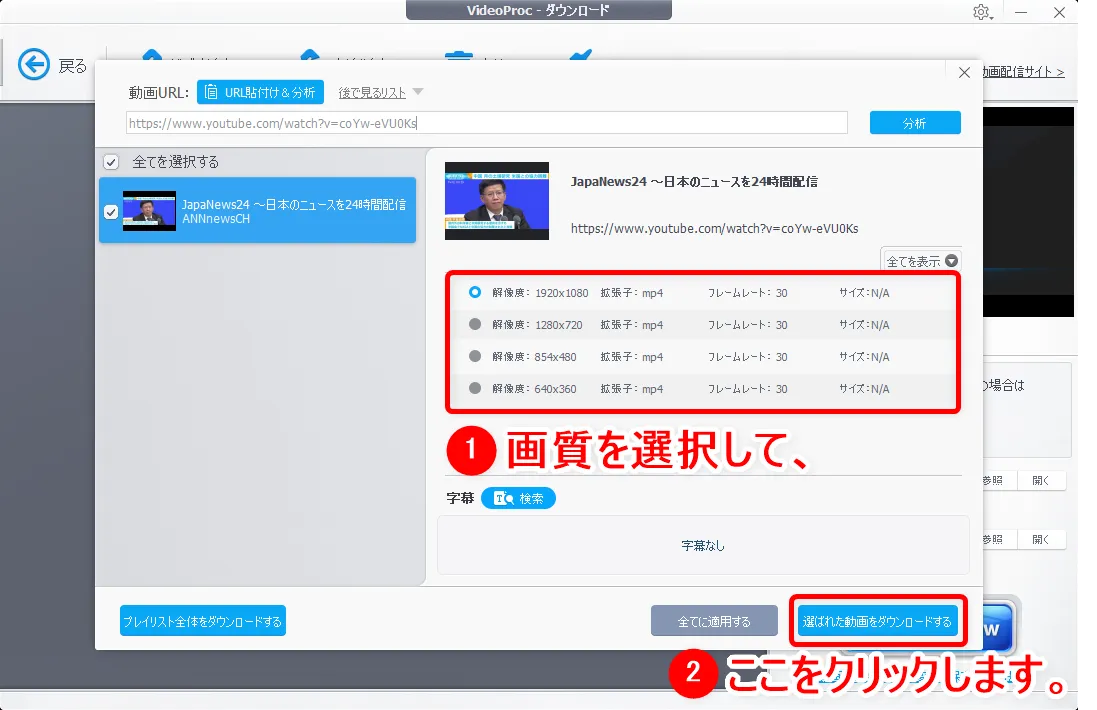
Task: Toggle the 全てを選択する checkbox
Action: [111, 162]
